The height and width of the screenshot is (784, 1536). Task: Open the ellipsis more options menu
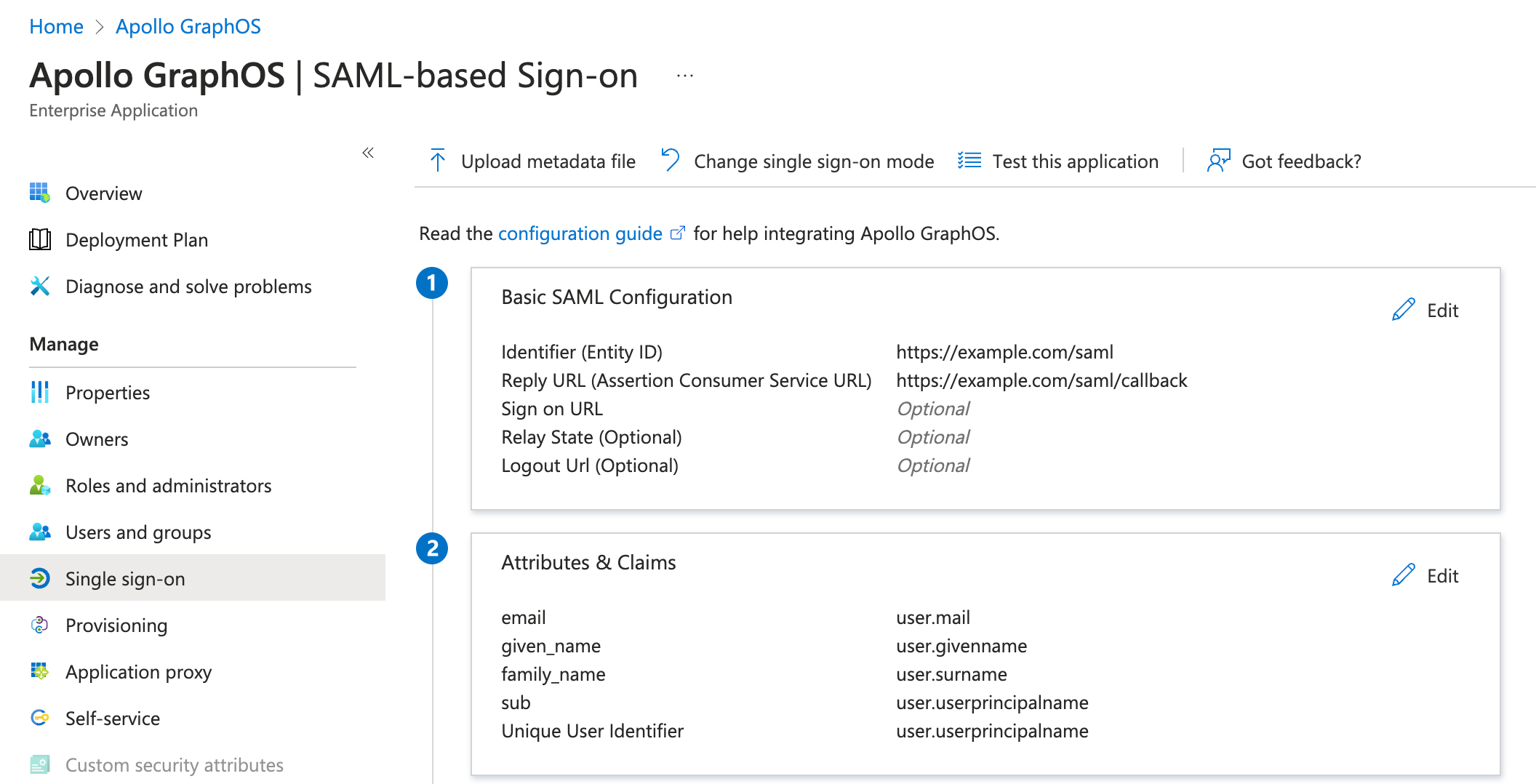pyautogui.click(x=685, y=76)
